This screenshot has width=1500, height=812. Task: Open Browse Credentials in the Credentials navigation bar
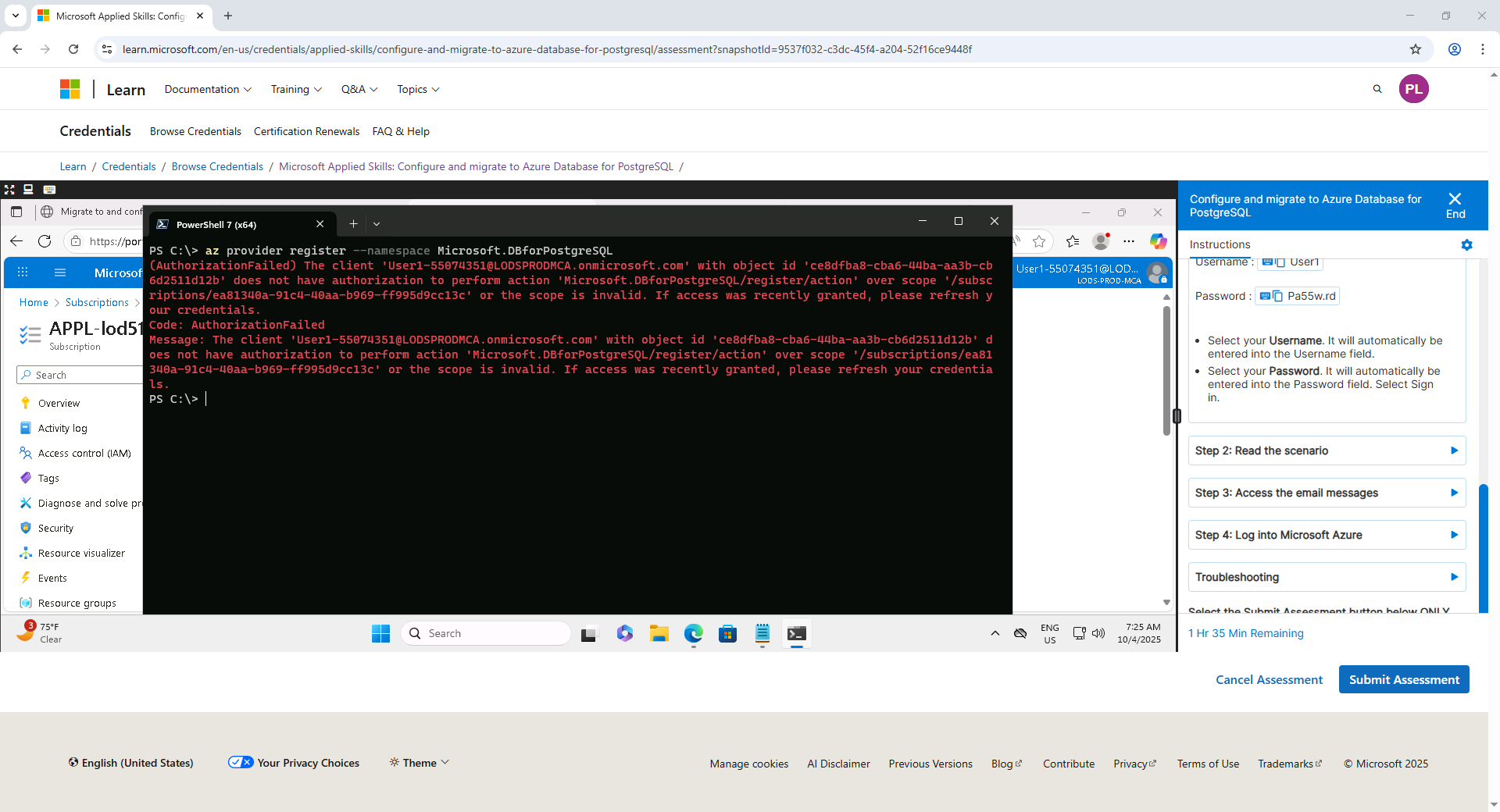coord(195,131)
